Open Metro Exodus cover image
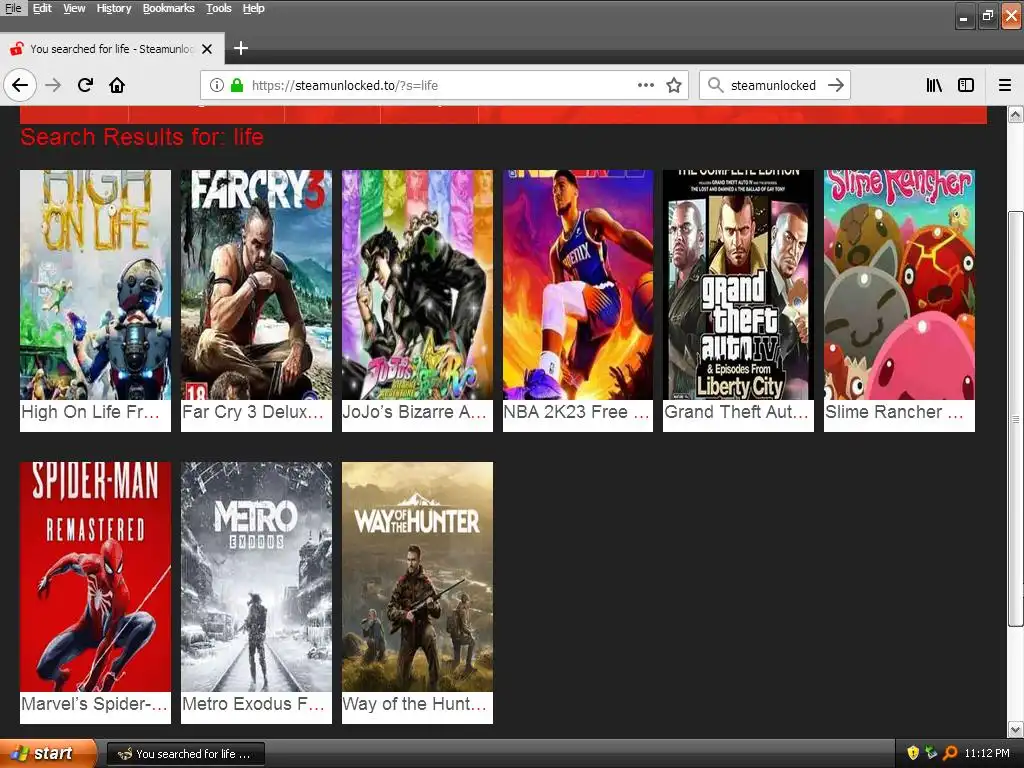Screen dimensions: 1024x768 pyautogui.click(x=256, y=577)
